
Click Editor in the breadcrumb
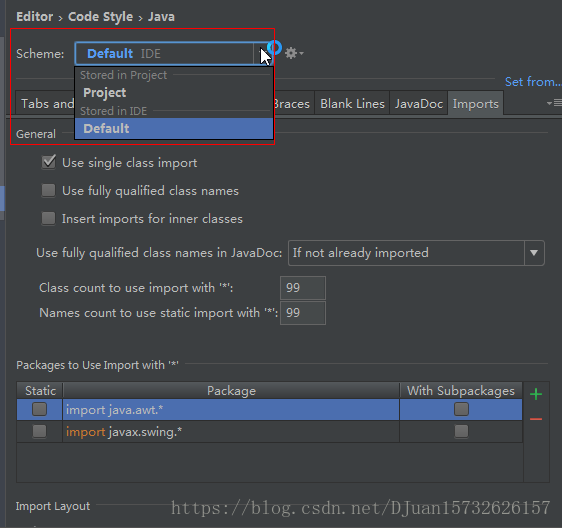pos(34,16)
